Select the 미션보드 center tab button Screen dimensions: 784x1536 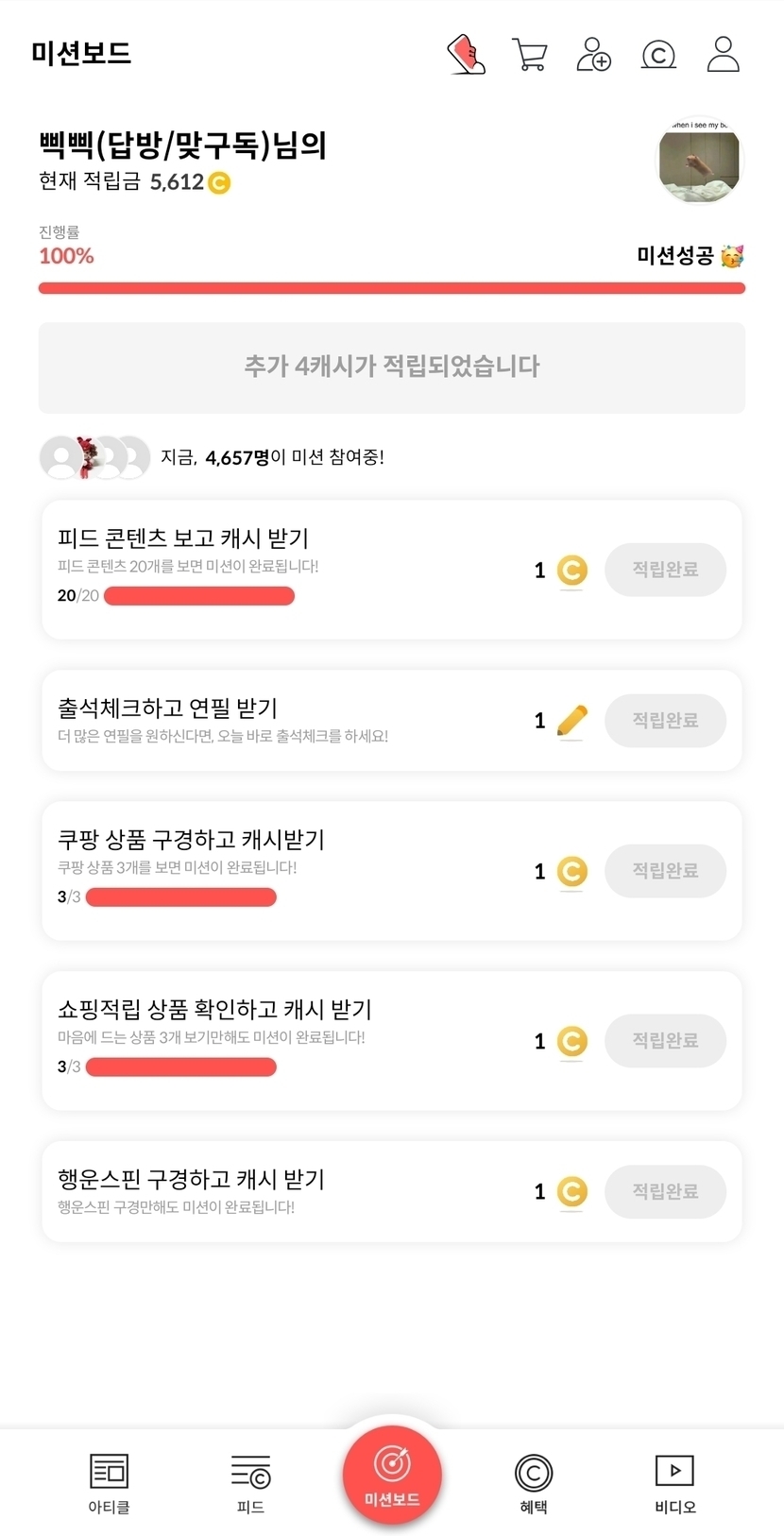click(392, 1475)
